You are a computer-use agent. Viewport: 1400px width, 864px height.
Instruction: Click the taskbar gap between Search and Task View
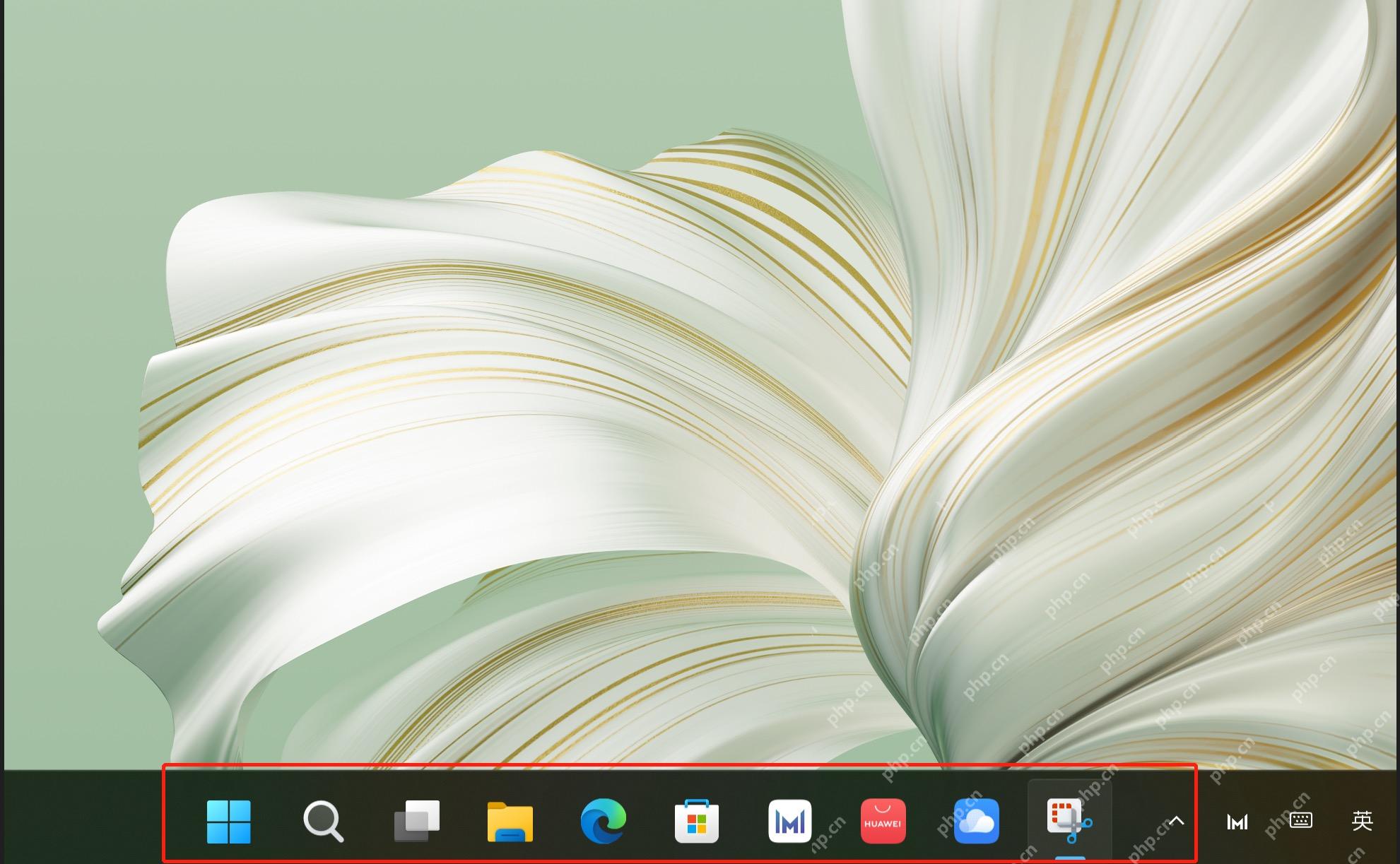click(x=369, y=821)
